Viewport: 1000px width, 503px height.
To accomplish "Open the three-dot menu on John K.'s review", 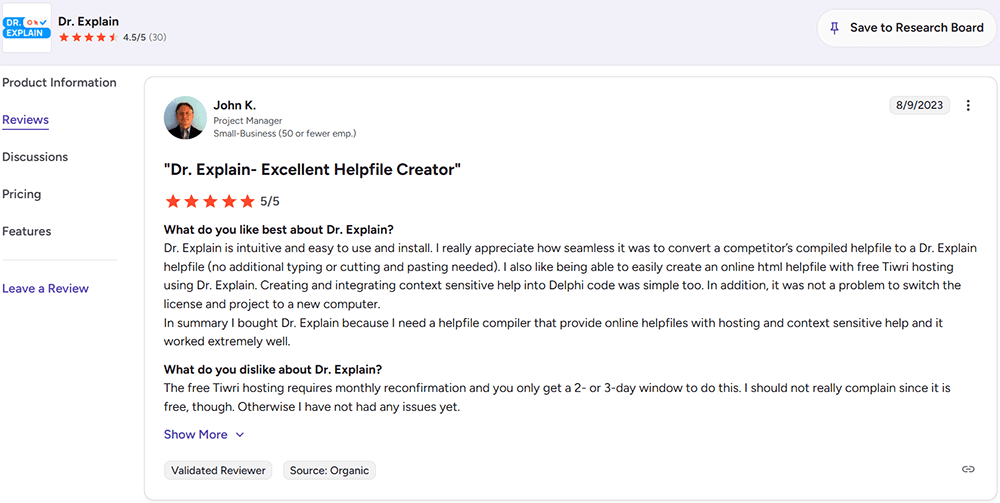I will click(x=968, y=106).
